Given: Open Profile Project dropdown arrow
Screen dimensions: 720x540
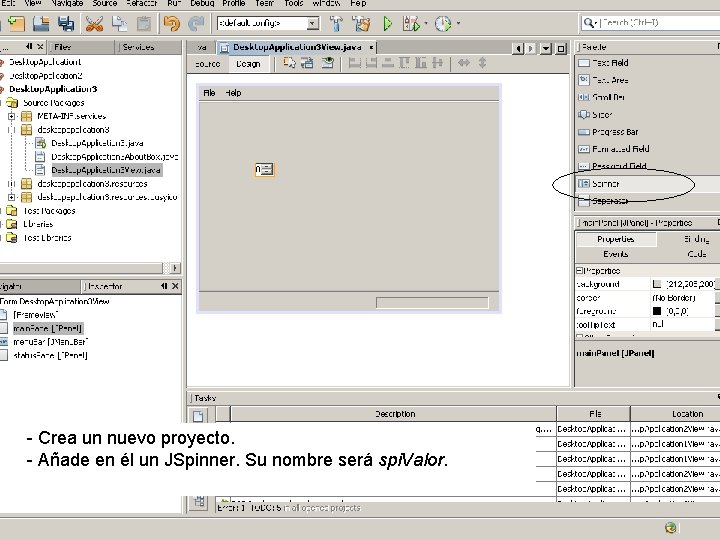Looking at the screenshot, I should [458, 23].
